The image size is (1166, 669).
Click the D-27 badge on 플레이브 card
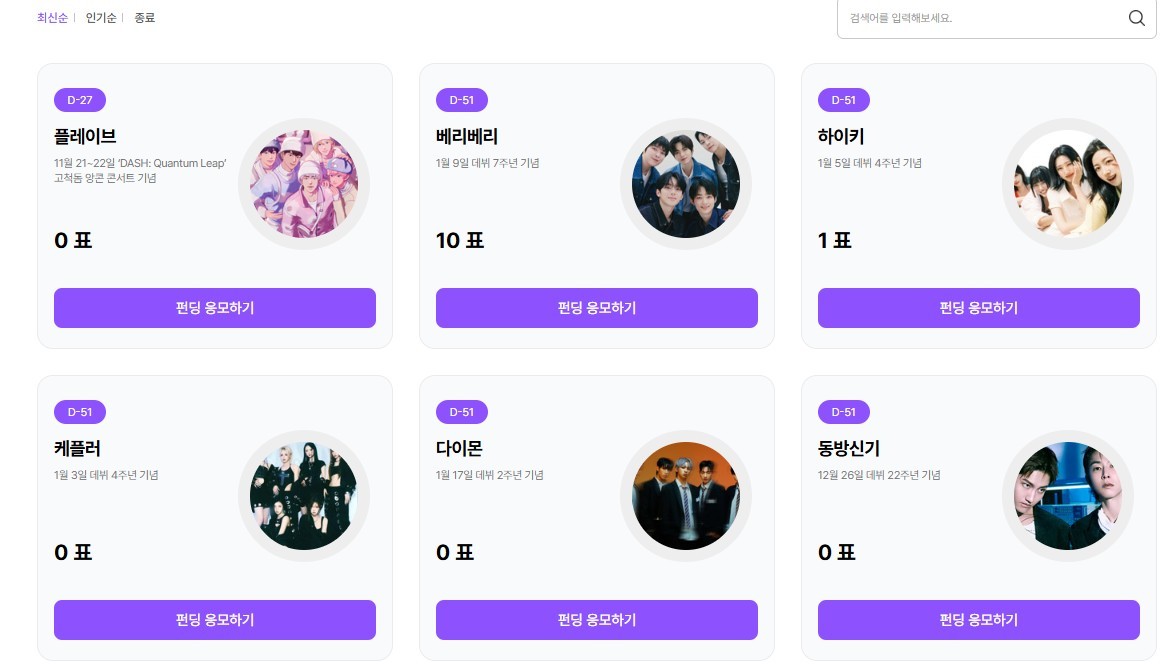(80, 100)
